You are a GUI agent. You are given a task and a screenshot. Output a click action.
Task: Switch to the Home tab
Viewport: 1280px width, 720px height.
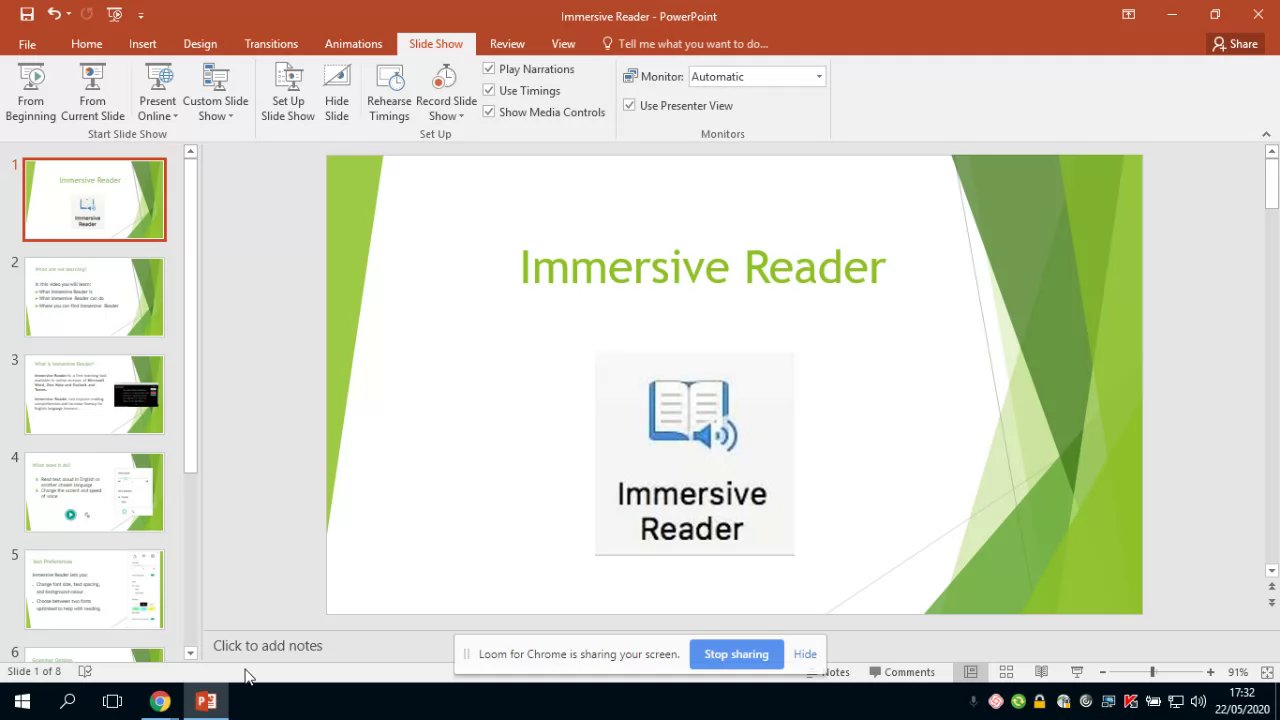click(86, 44)
